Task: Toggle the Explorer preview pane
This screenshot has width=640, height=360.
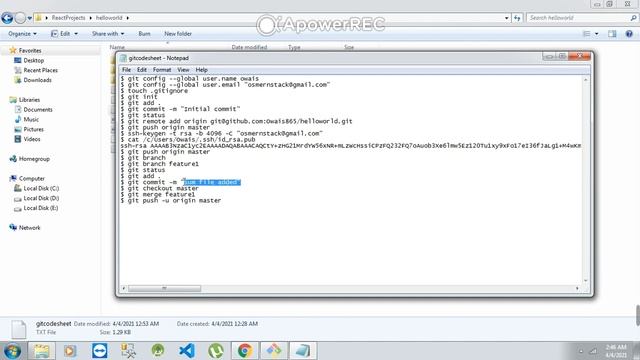Action: [612, 34]
